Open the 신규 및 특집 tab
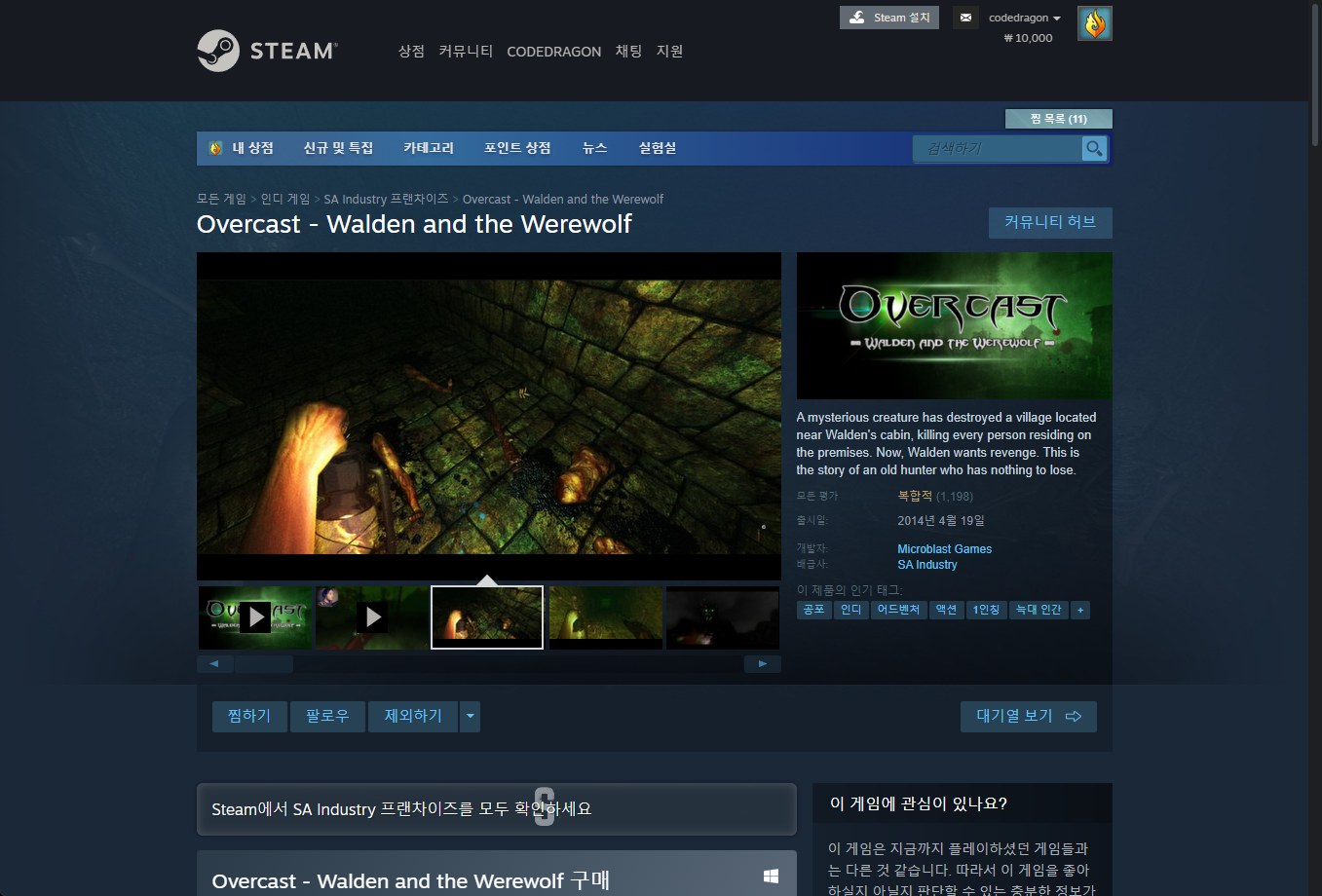This screenshot has width=1322, height=896. (338, 148)
